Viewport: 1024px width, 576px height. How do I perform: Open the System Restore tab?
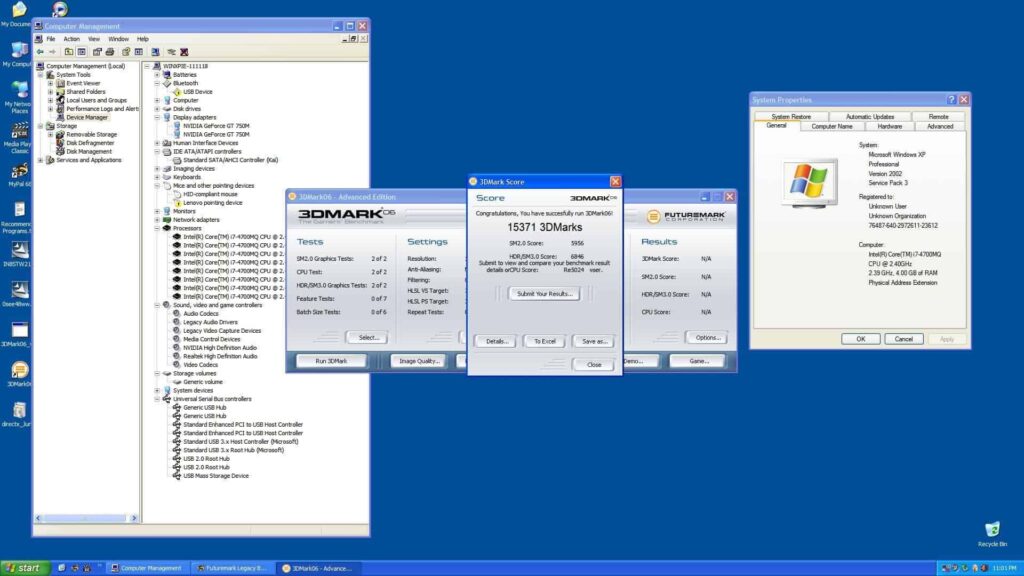(x=791, y=116)
